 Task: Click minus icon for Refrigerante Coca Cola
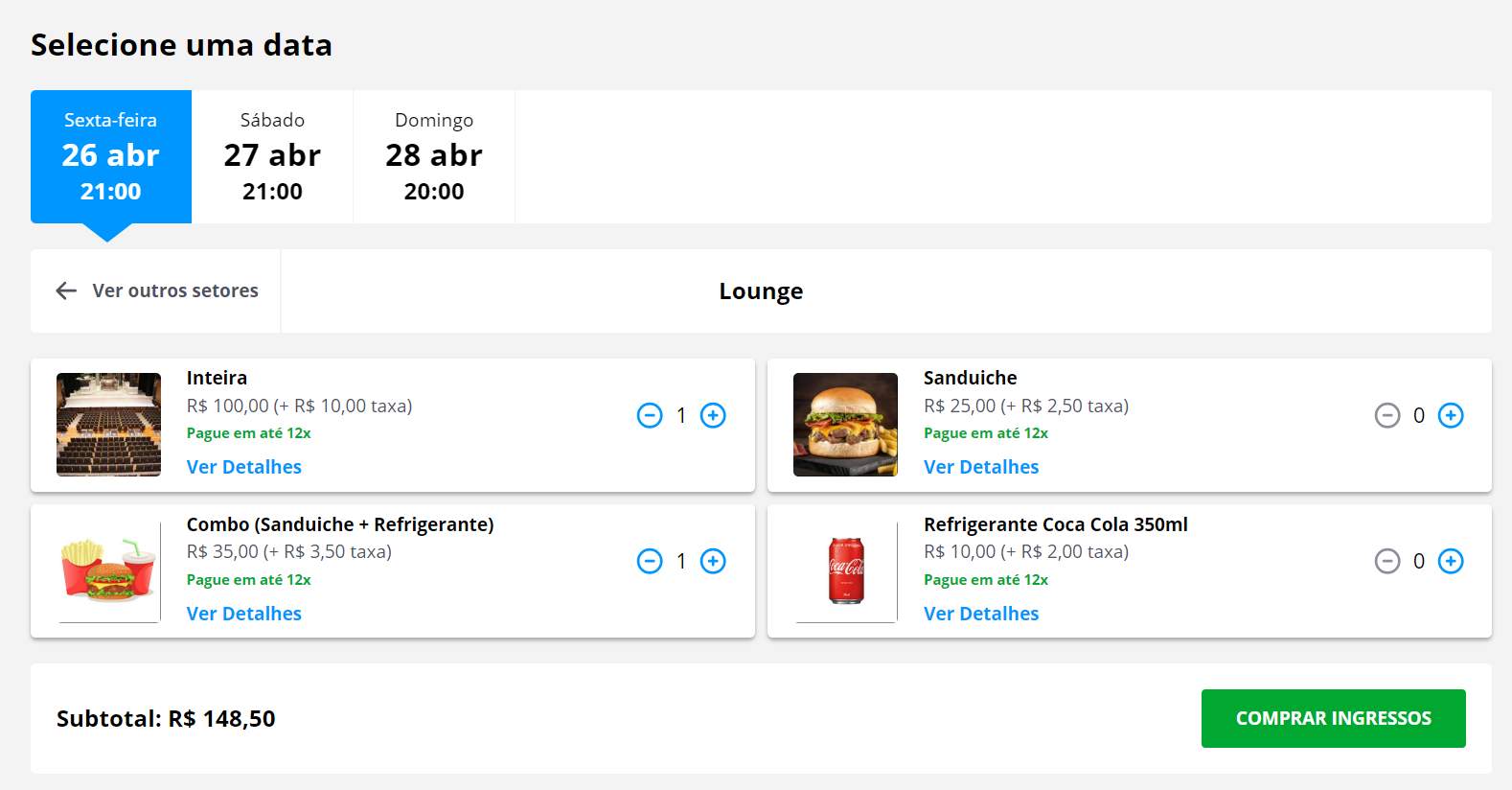pos(1387,561)
